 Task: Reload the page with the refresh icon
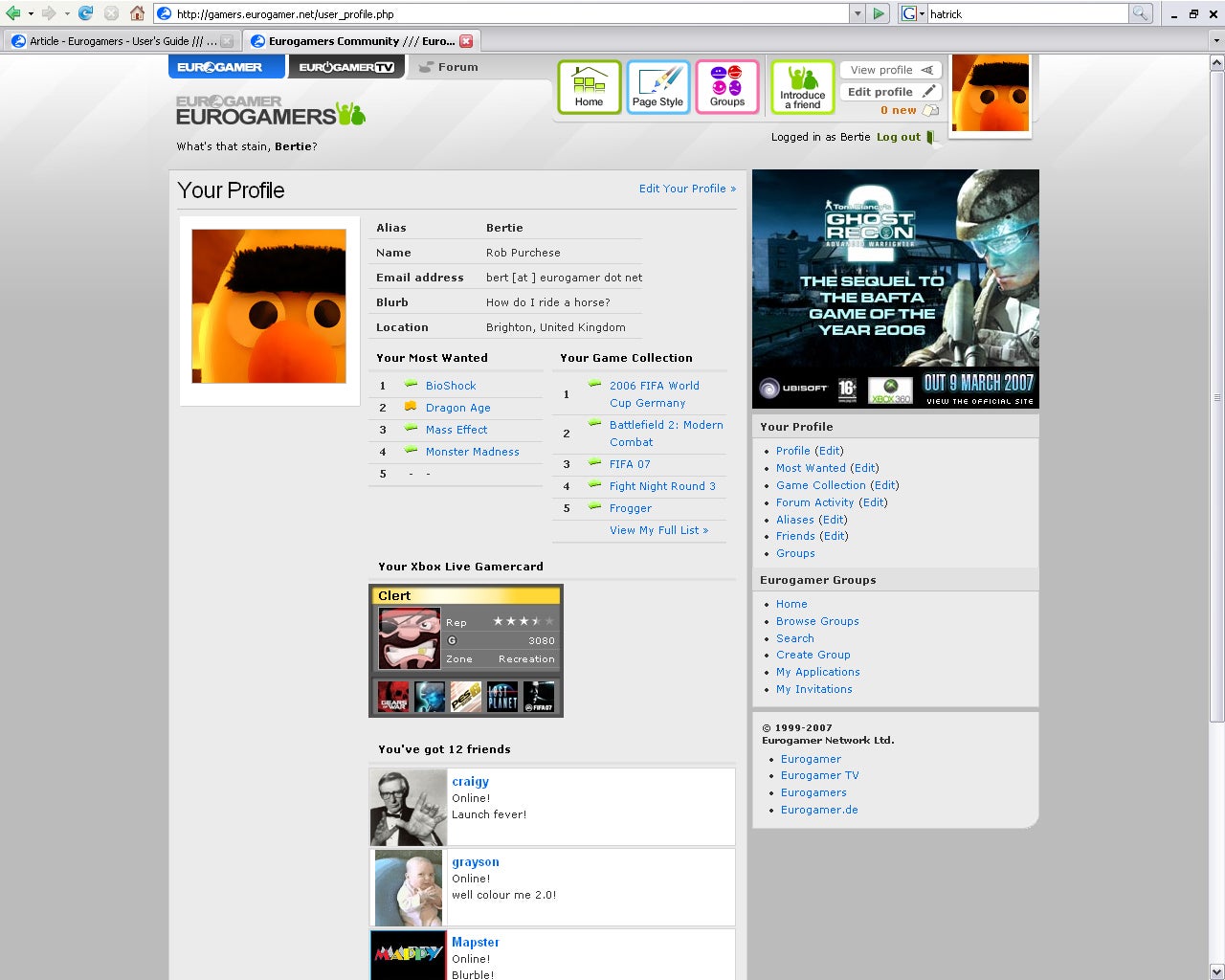click(85, 13)
